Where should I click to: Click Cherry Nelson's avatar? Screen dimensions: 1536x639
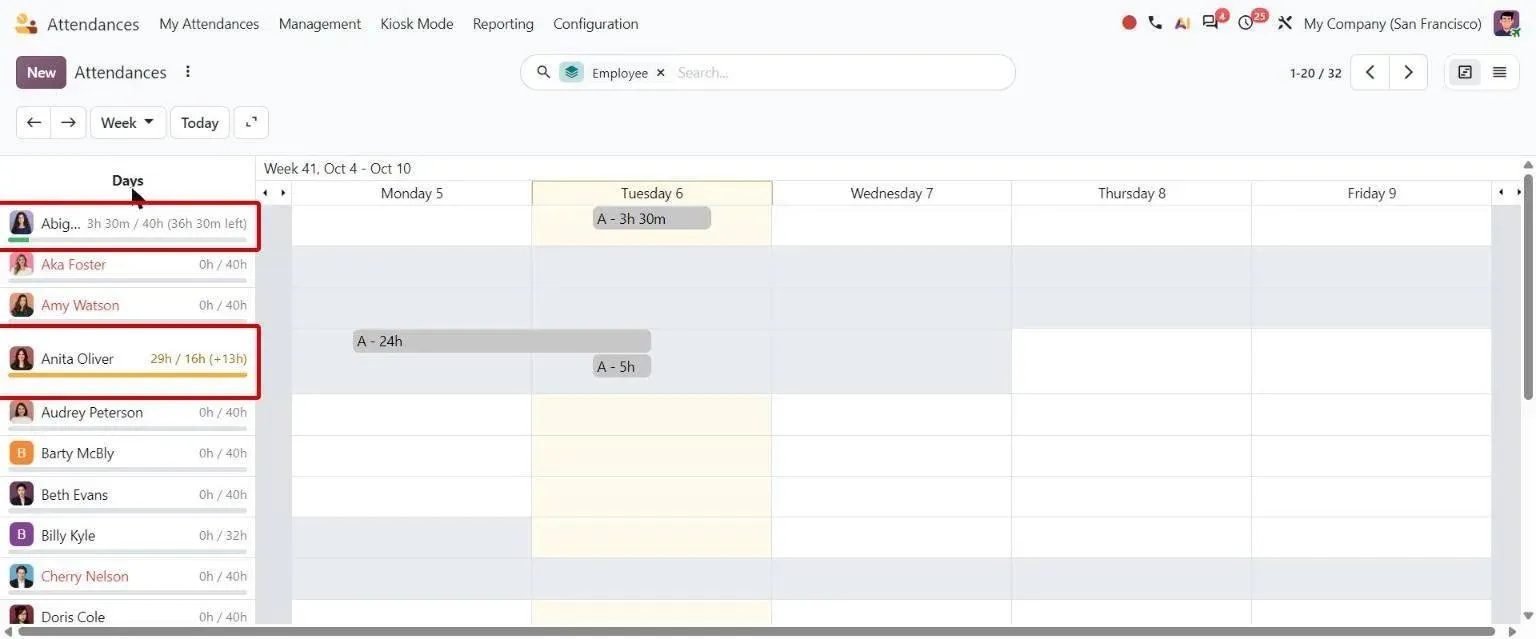tap(21, 576)
